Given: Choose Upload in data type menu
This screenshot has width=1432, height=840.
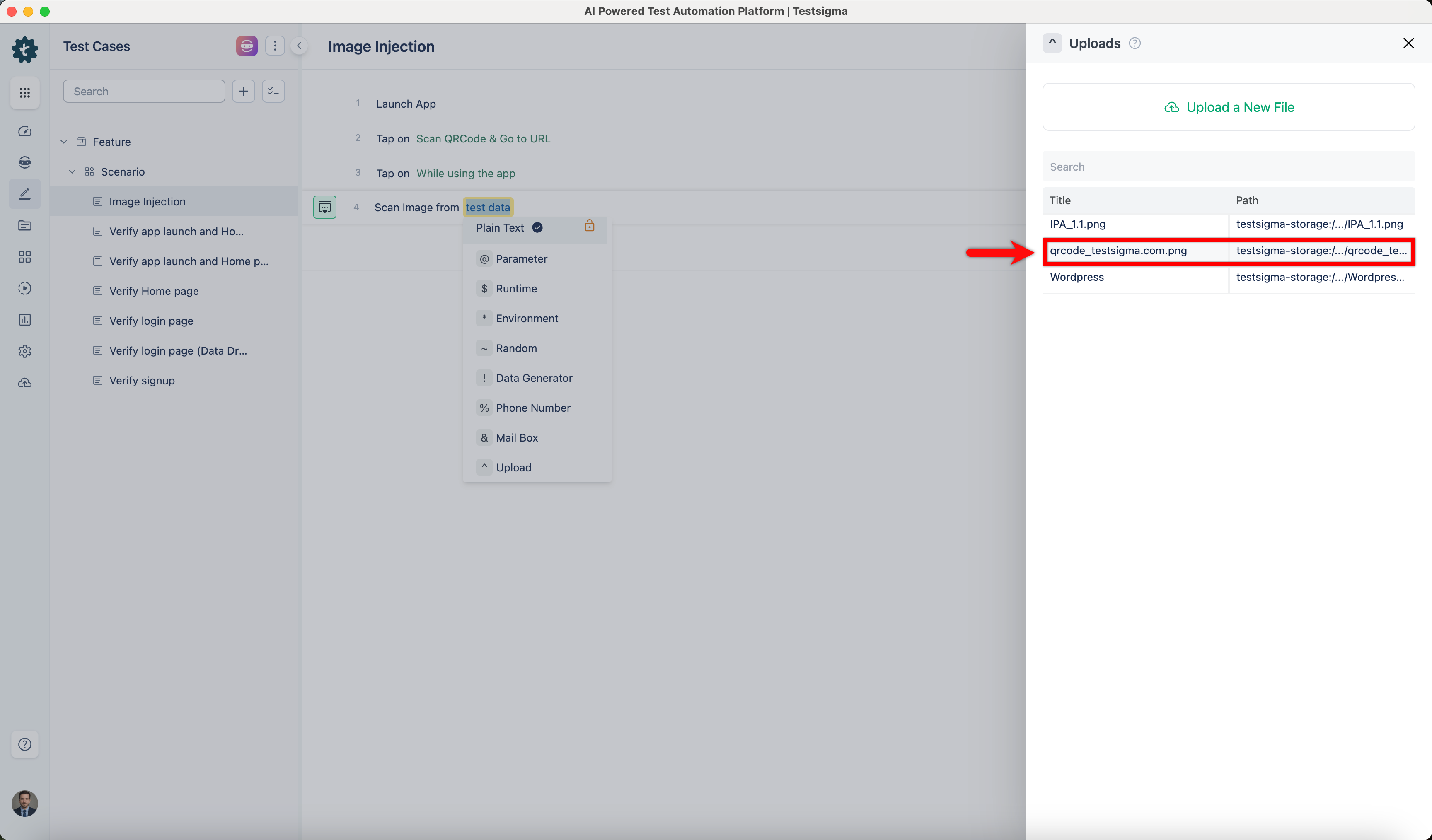Looking at the screenshot, I should pos(513,467).
